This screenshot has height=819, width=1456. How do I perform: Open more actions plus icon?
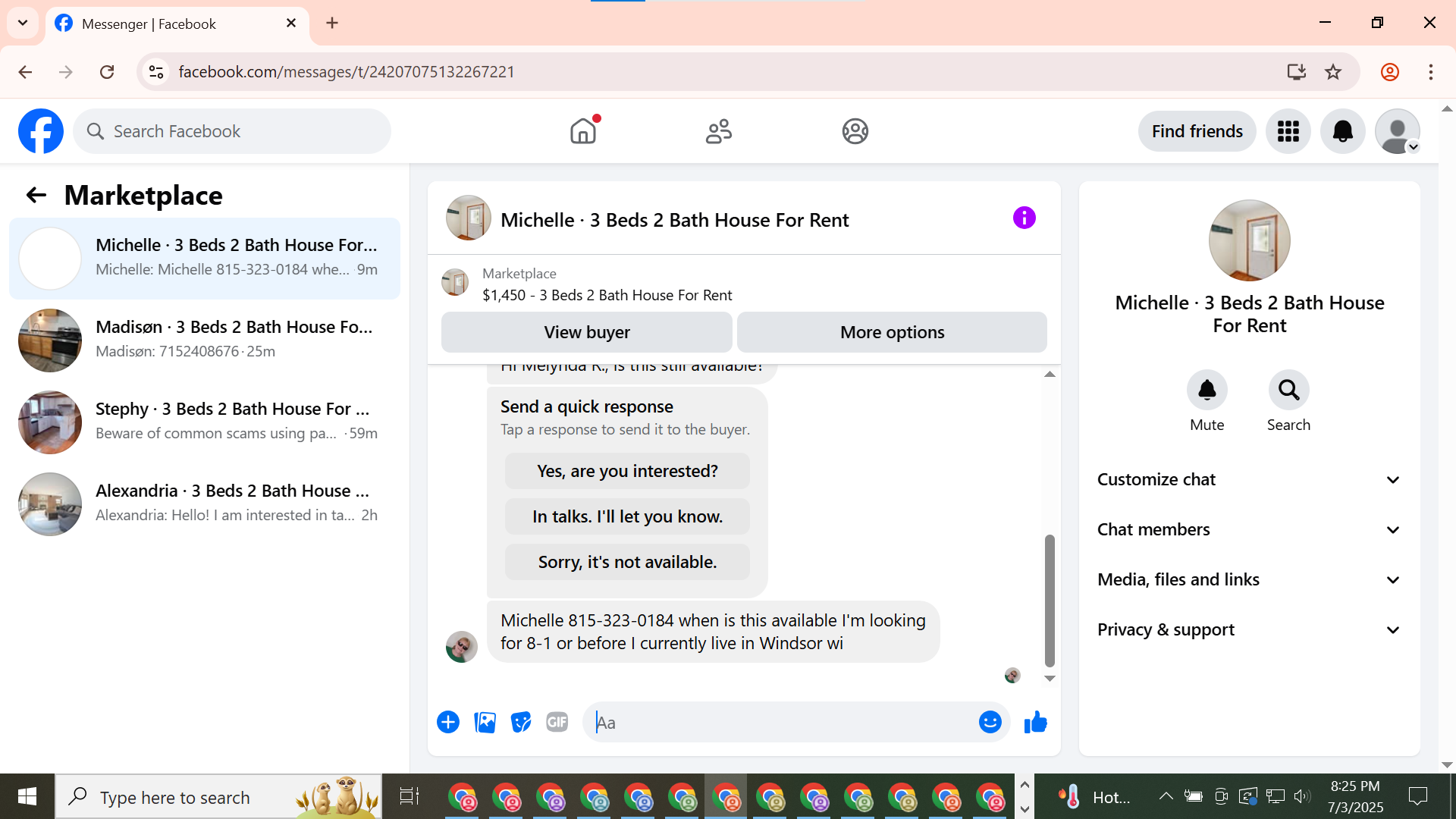point(448,723)
